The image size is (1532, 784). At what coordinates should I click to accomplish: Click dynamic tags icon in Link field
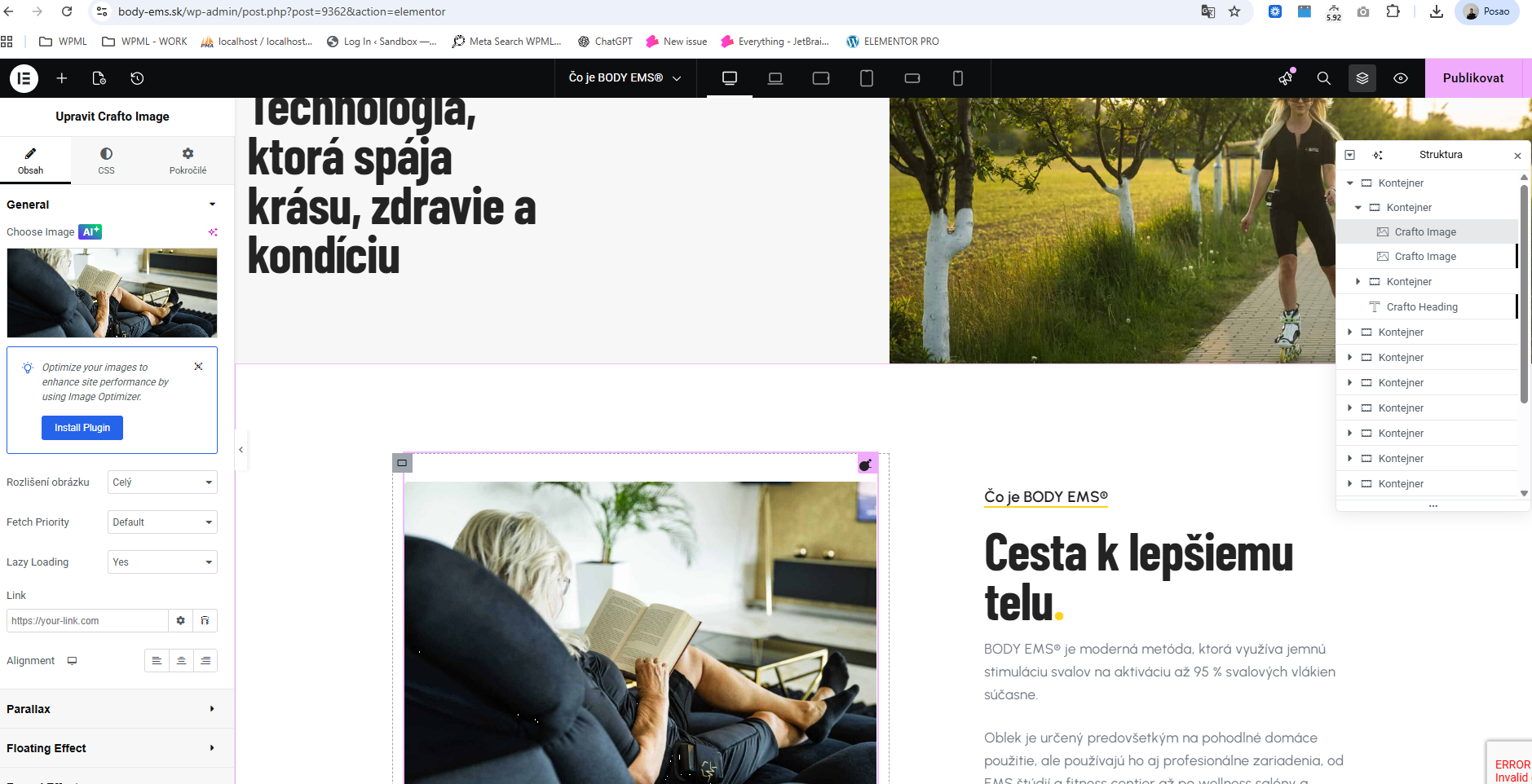[x=205, y=621]
